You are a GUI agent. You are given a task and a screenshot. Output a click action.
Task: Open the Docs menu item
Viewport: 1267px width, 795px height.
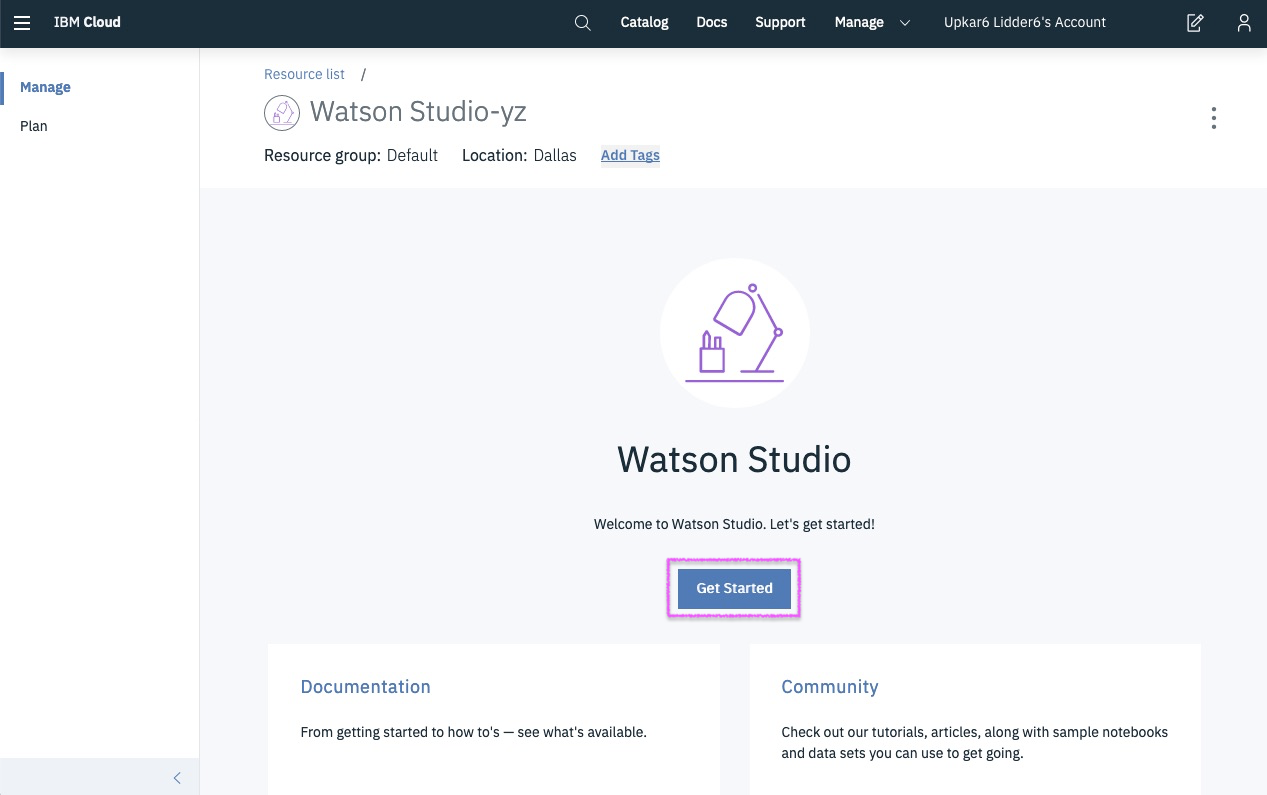[x=712, y=22]
